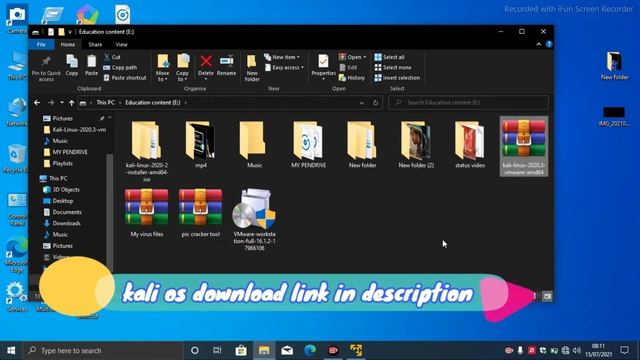Viewport: 640px width, 360px height.
Task: Click the Search Education content field
Action: tap(468, 102)
